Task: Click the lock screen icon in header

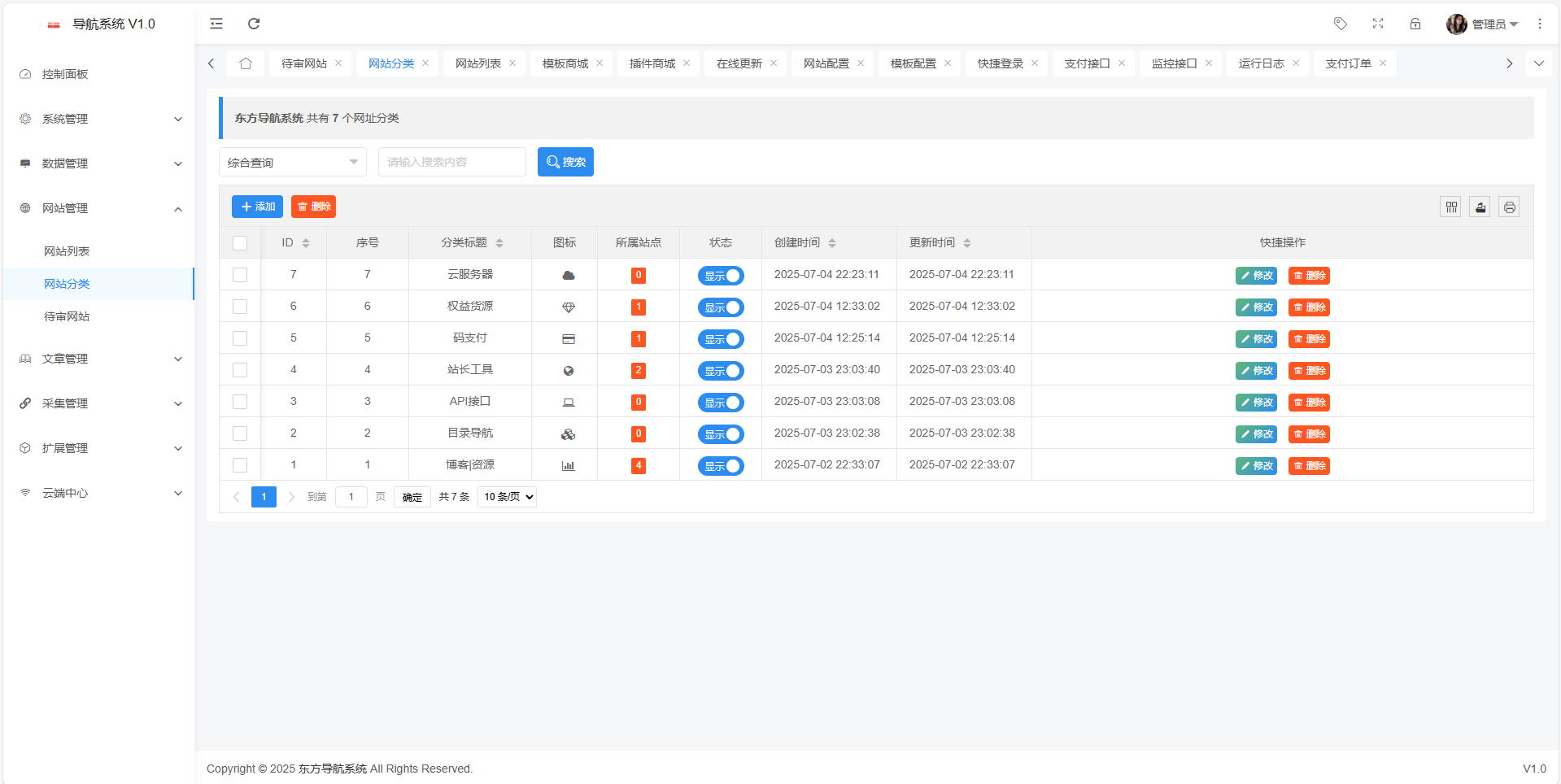Action: click(x=1415, y=24)
